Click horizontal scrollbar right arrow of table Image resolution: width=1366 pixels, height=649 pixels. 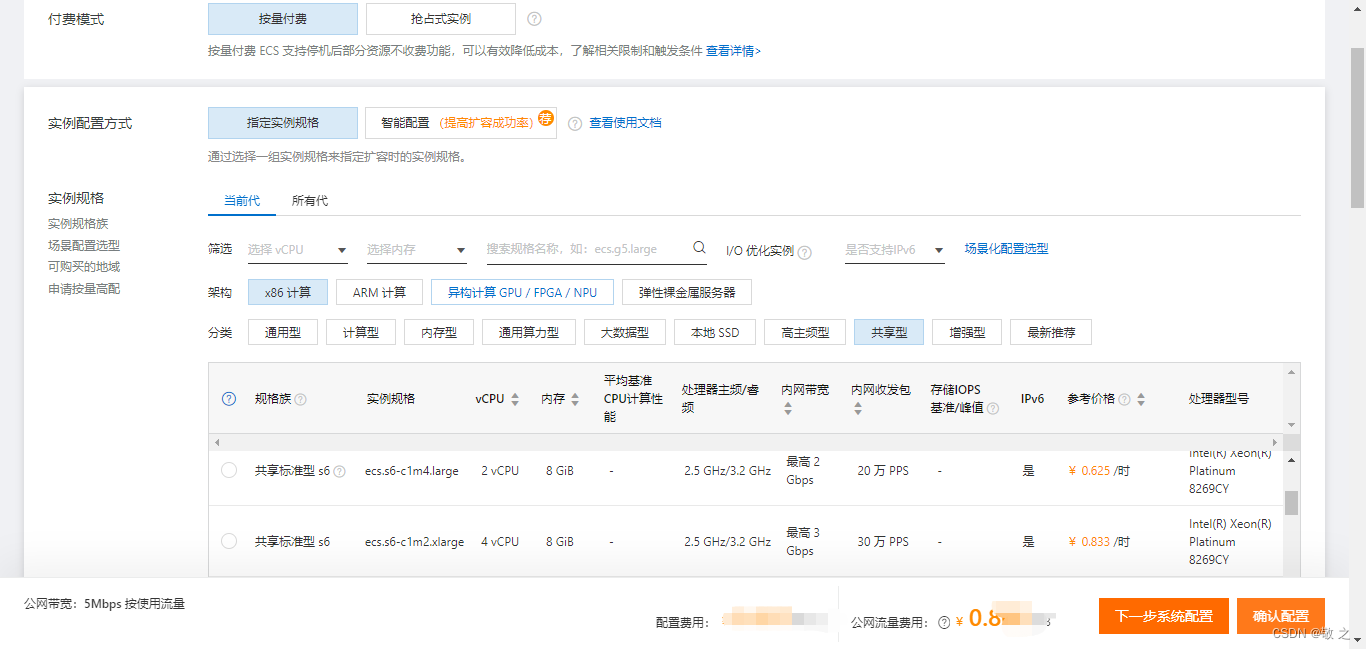click(x=1275, y=442)
